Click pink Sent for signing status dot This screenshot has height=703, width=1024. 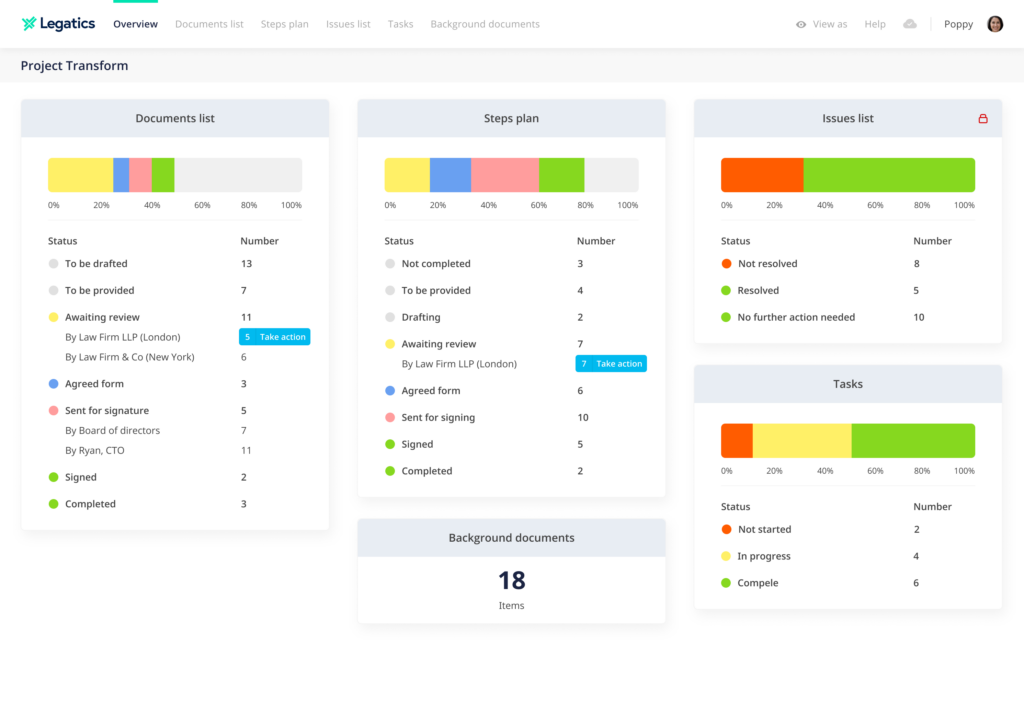[390, 418]
